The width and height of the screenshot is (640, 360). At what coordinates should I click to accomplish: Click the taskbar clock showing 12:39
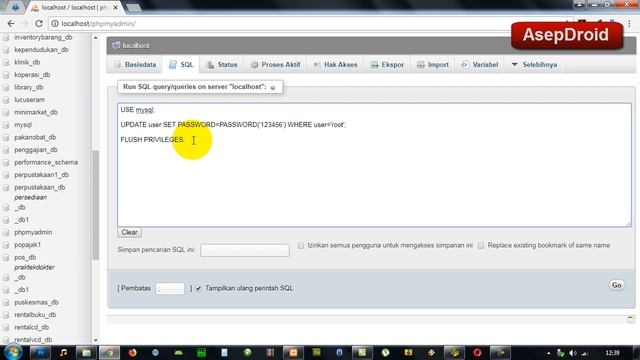click(612, 353)
